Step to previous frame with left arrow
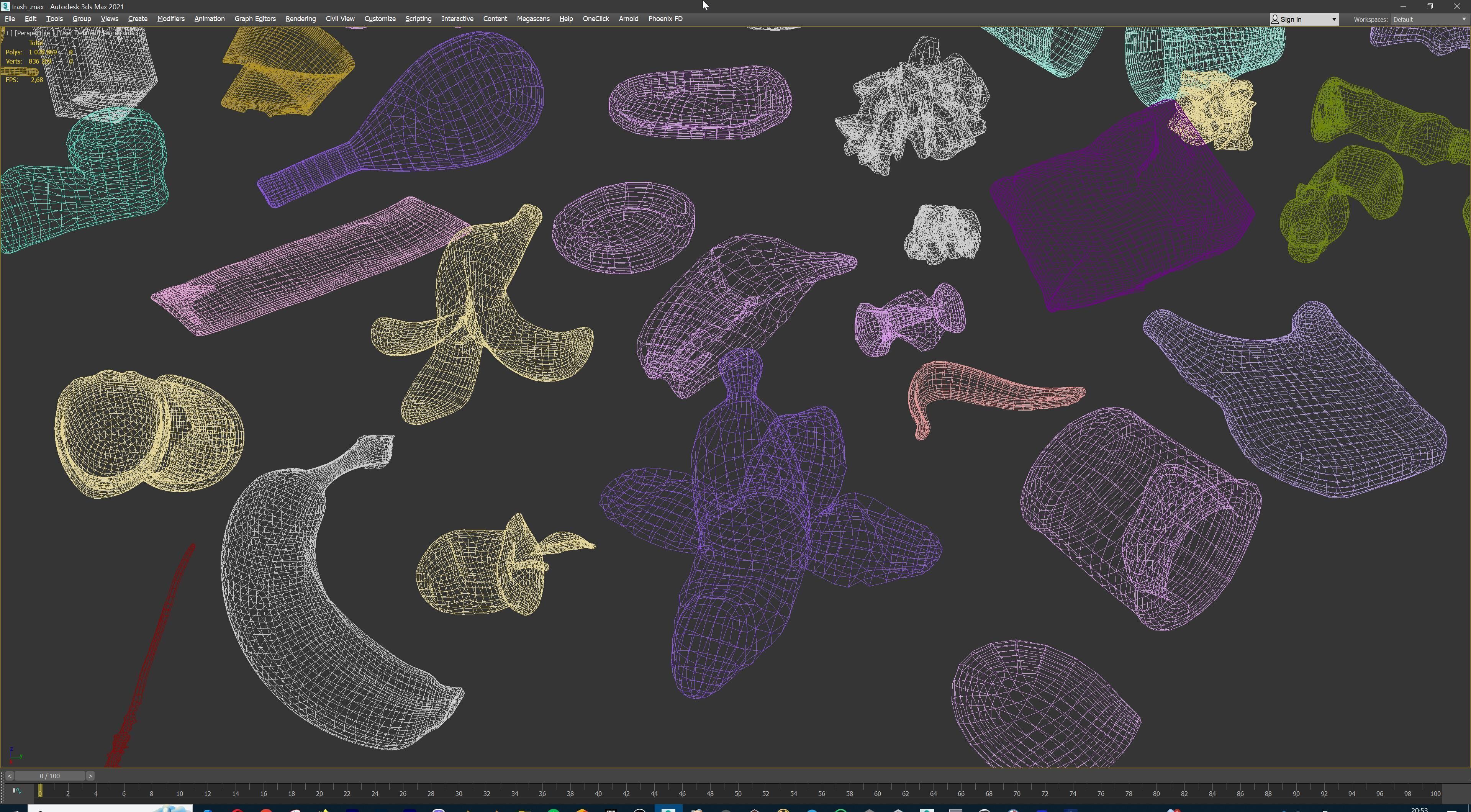The image size is (1471, 812). [x=9, y=776]
